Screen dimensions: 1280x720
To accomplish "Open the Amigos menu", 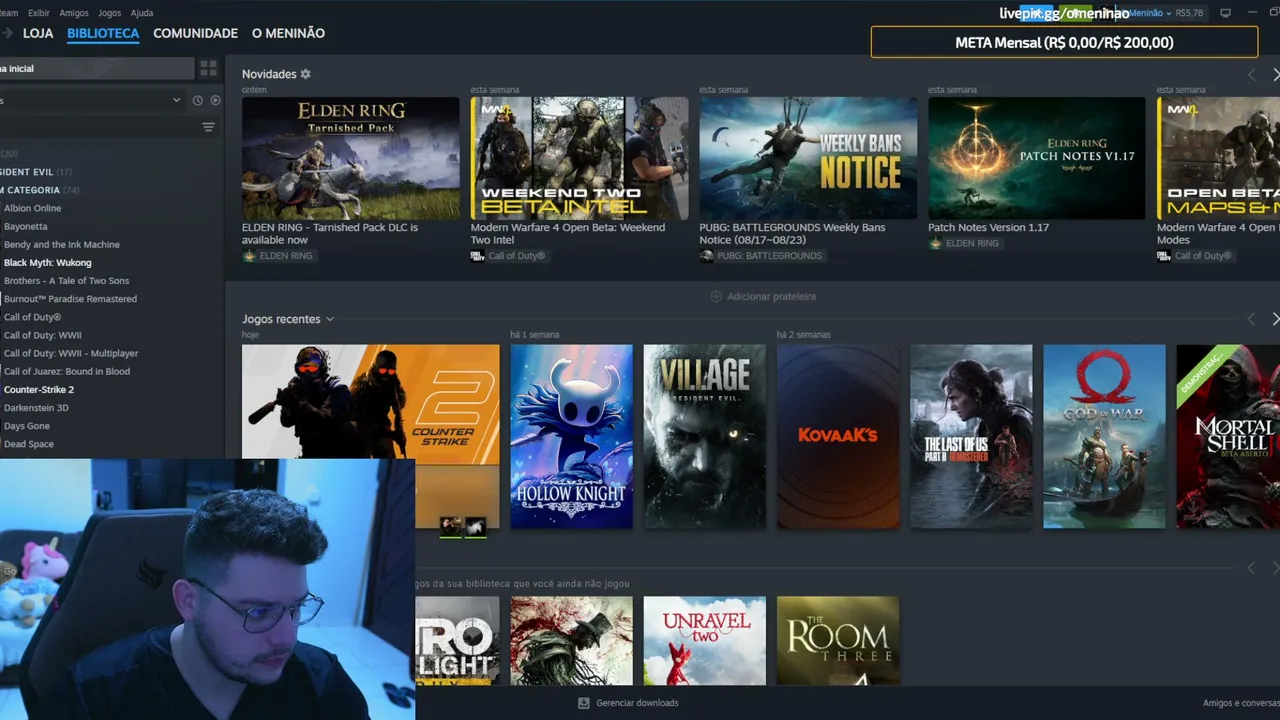I will point(74,13).
